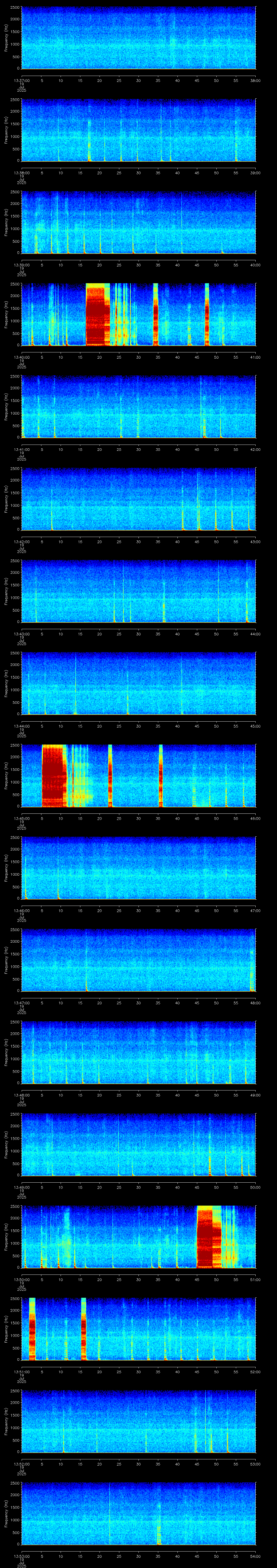Viewport: 277px width, 1568px height.
Task: Click the 13:45:00 start time label
Action: pyautogui.click(x=21, y=818)
